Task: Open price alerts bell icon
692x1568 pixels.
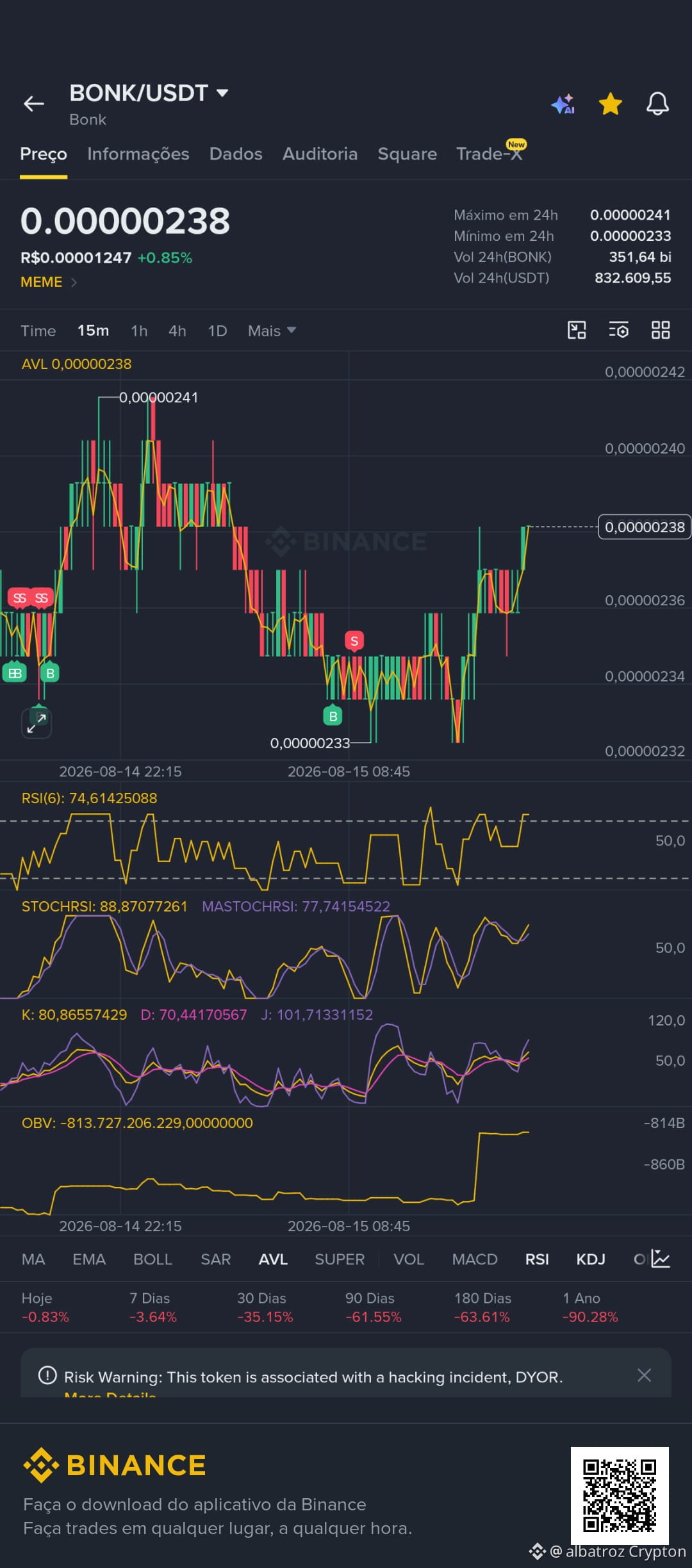Action: 657,103
